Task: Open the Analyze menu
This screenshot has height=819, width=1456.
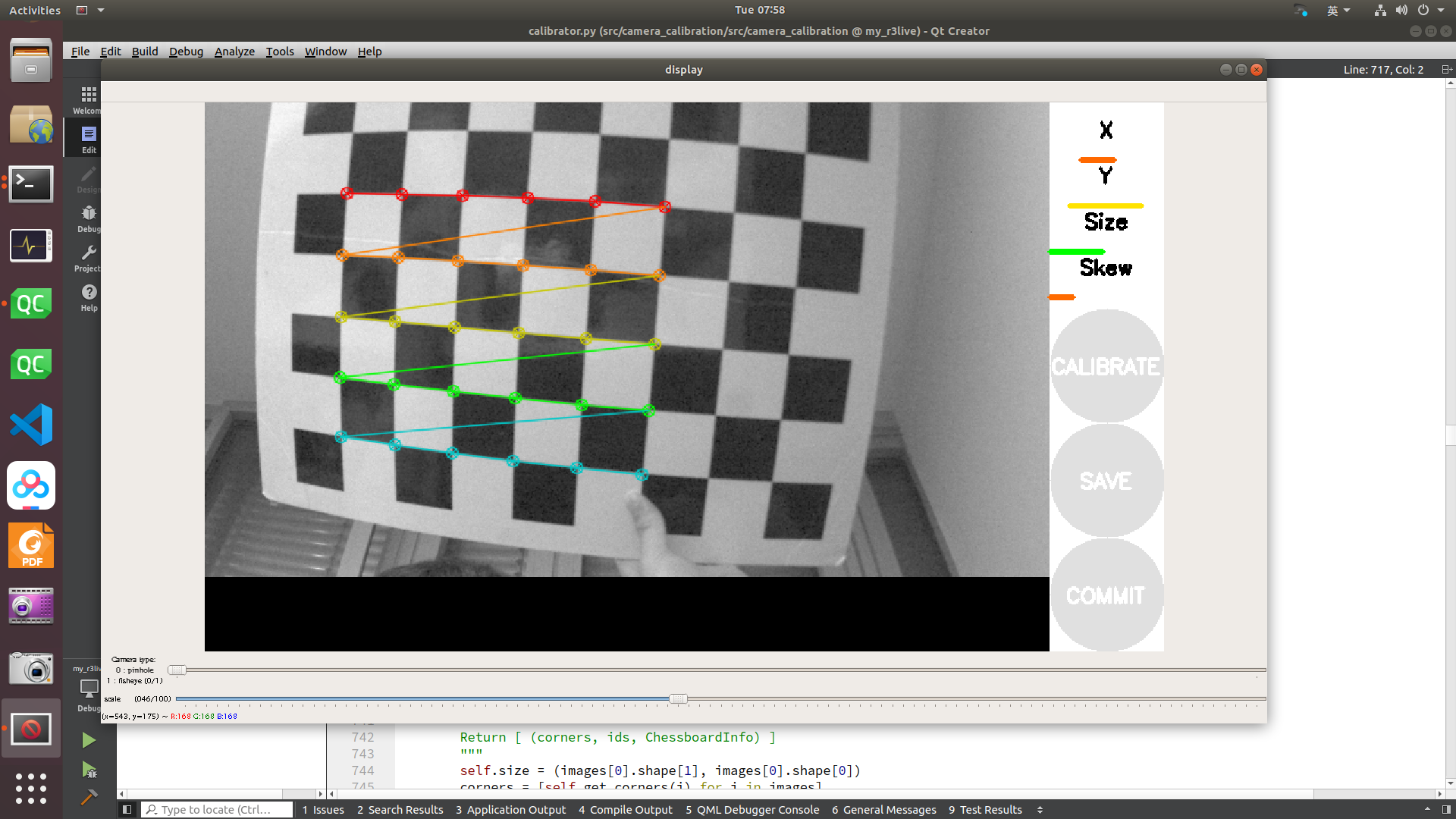Action: coord(234,52)
